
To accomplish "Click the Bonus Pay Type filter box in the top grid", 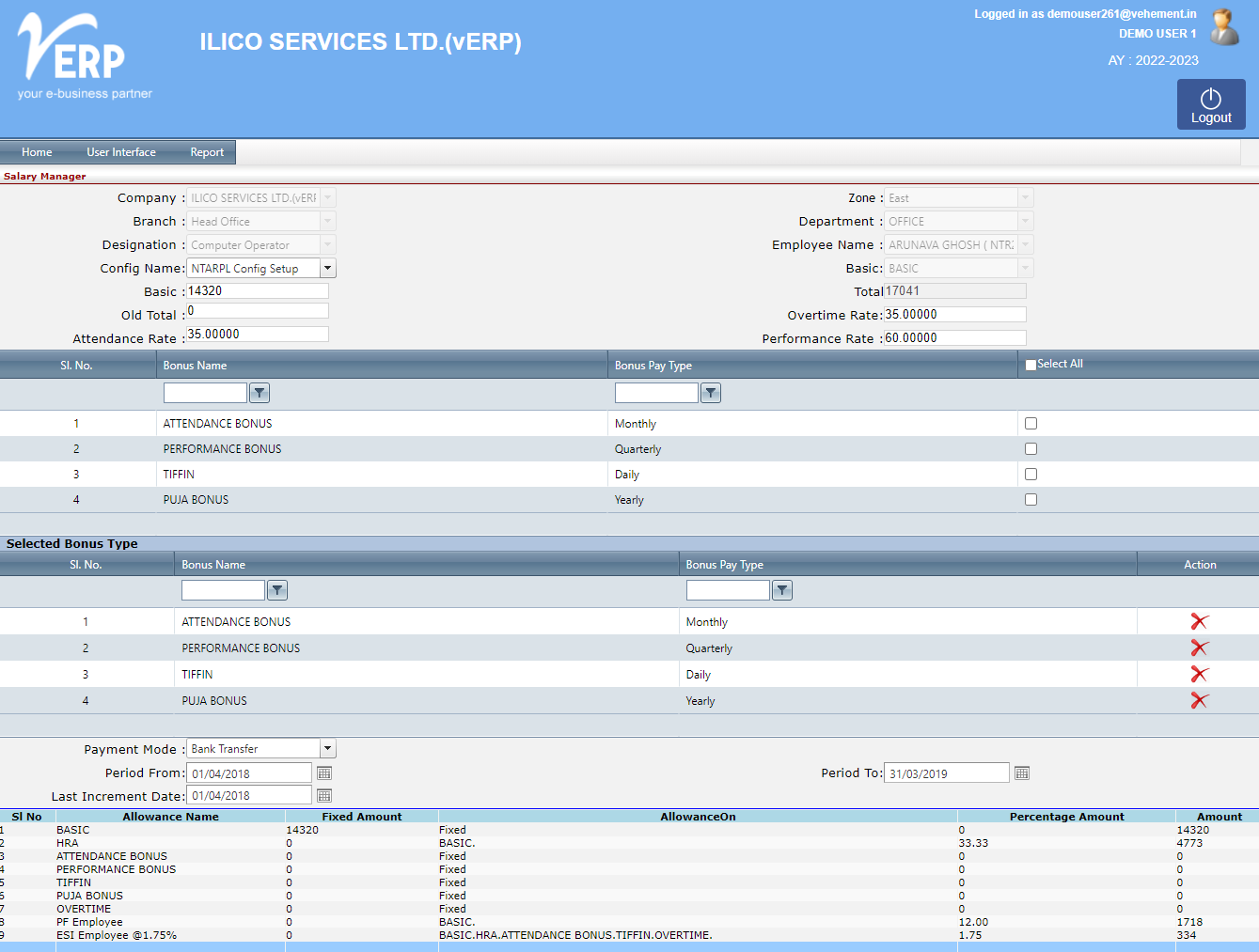I will (x=656, y=393).
